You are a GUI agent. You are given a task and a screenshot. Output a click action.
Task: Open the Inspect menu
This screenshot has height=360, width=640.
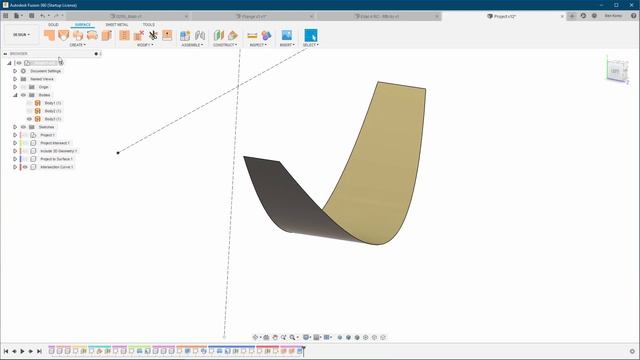click(258, 45)
